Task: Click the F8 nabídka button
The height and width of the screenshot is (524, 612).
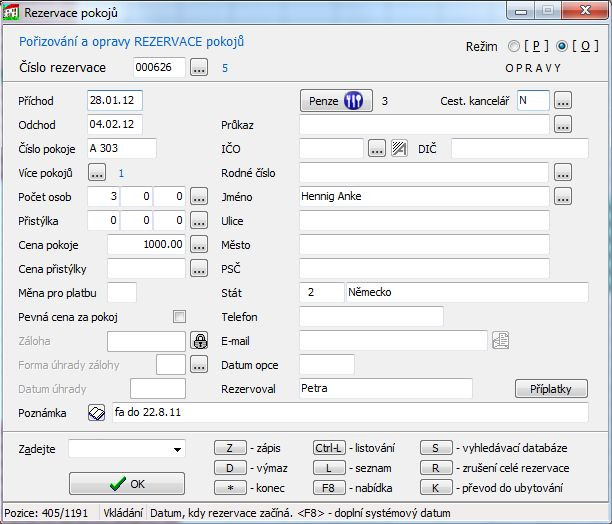Action: click(329, 488)
